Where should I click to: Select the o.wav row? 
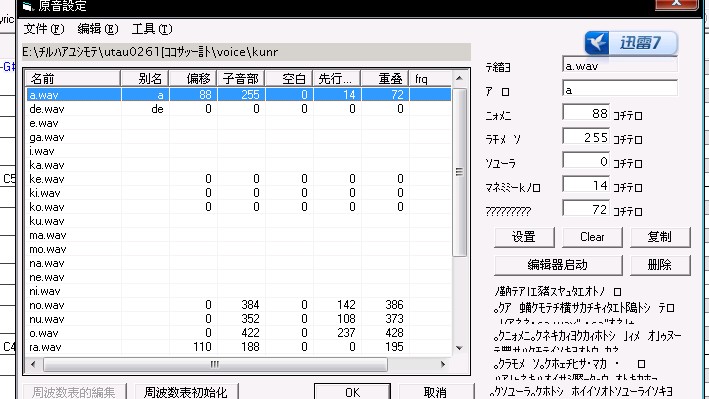click(239, 333)
